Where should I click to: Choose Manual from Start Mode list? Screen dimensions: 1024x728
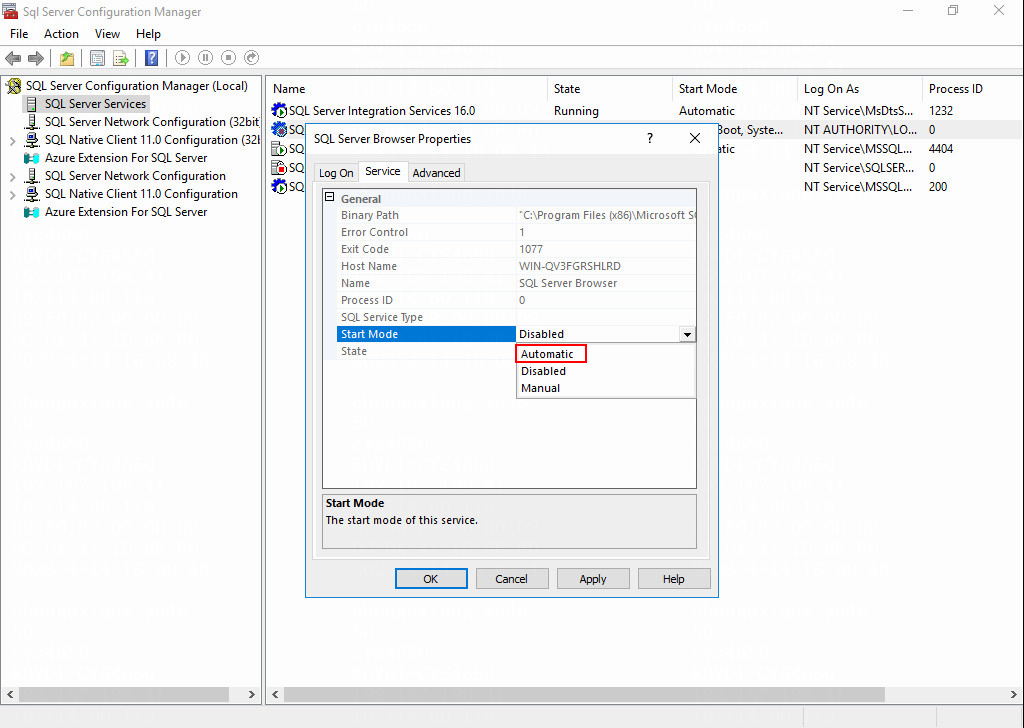[605, 388]
